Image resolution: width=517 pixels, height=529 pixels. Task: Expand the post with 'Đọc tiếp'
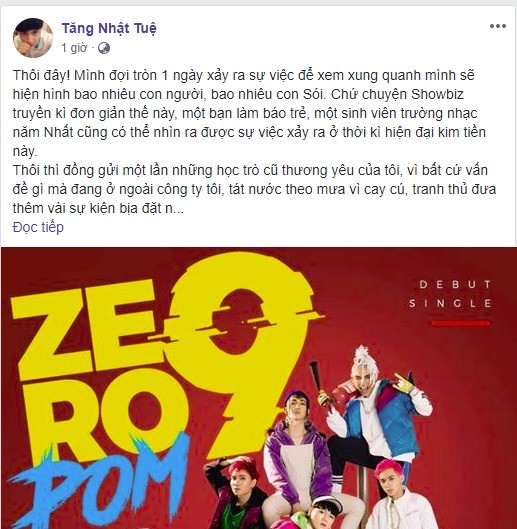(38, 227)
